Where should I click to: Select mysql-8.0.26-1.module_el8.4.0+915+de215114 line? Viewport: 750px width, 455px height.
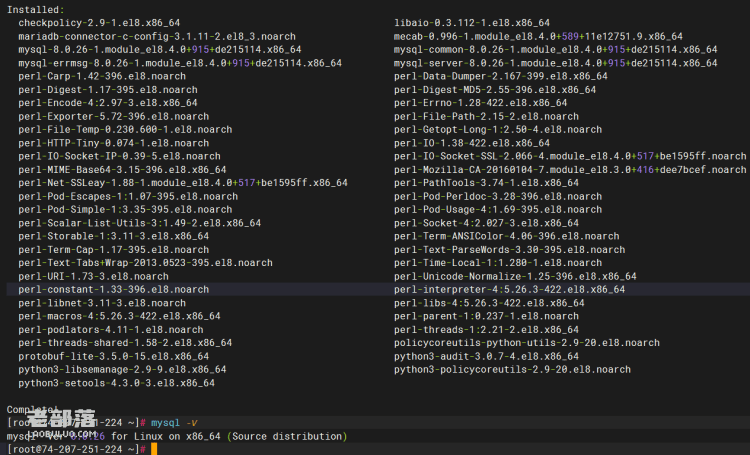[160, 50]
